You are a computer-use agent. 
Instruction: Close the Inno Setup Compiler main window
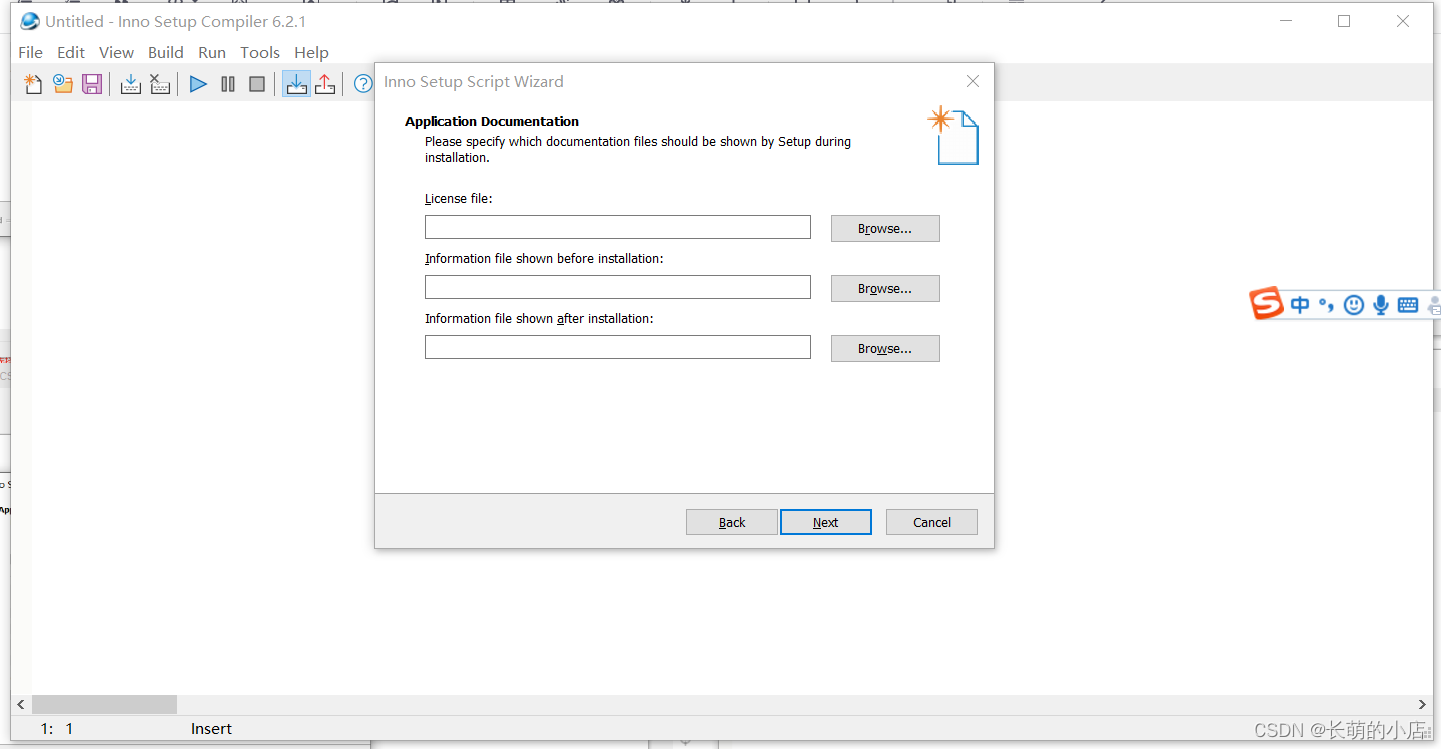[x=1403, y=21]
